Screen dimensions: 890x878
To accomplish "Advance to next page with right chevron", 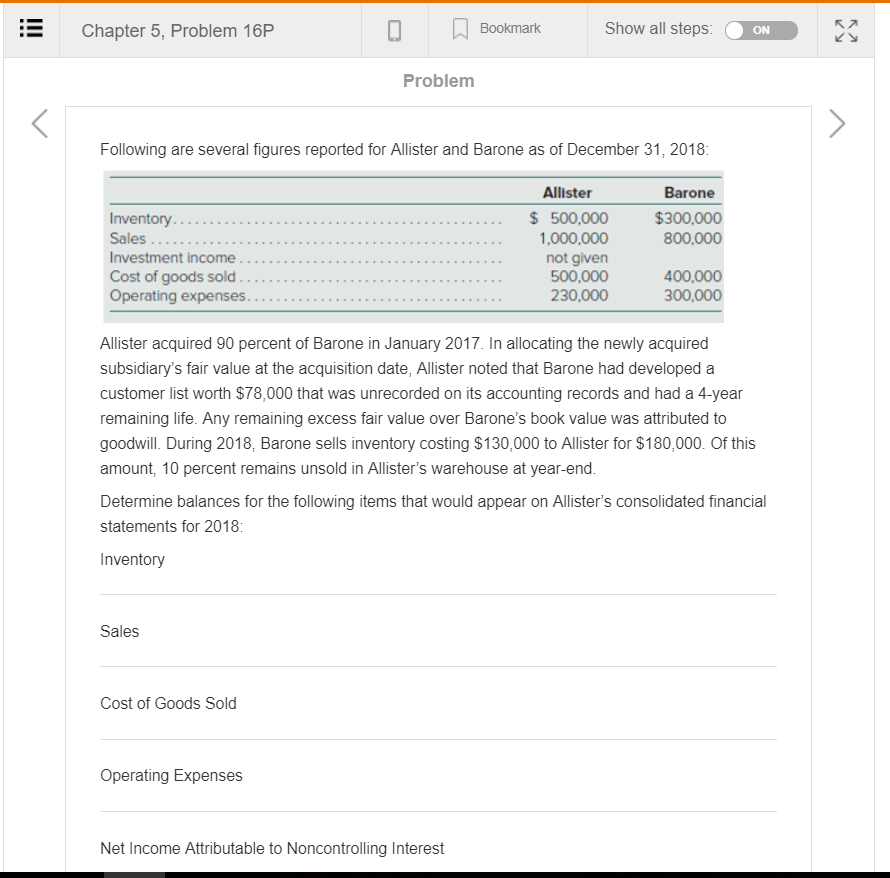I will pos(838,124).
